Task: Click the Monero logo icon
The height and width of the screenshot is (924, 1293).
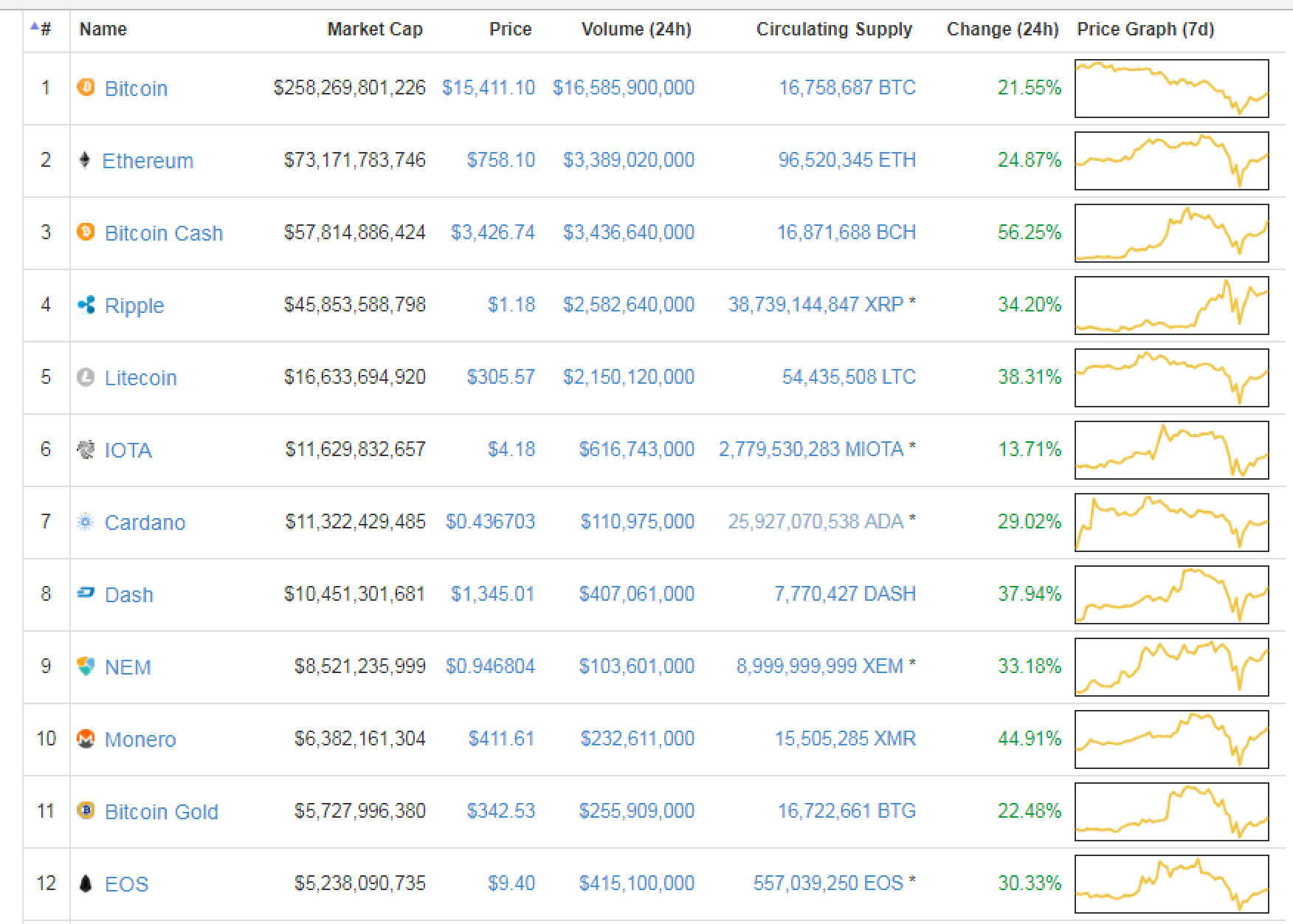Action: pos(86,738)
